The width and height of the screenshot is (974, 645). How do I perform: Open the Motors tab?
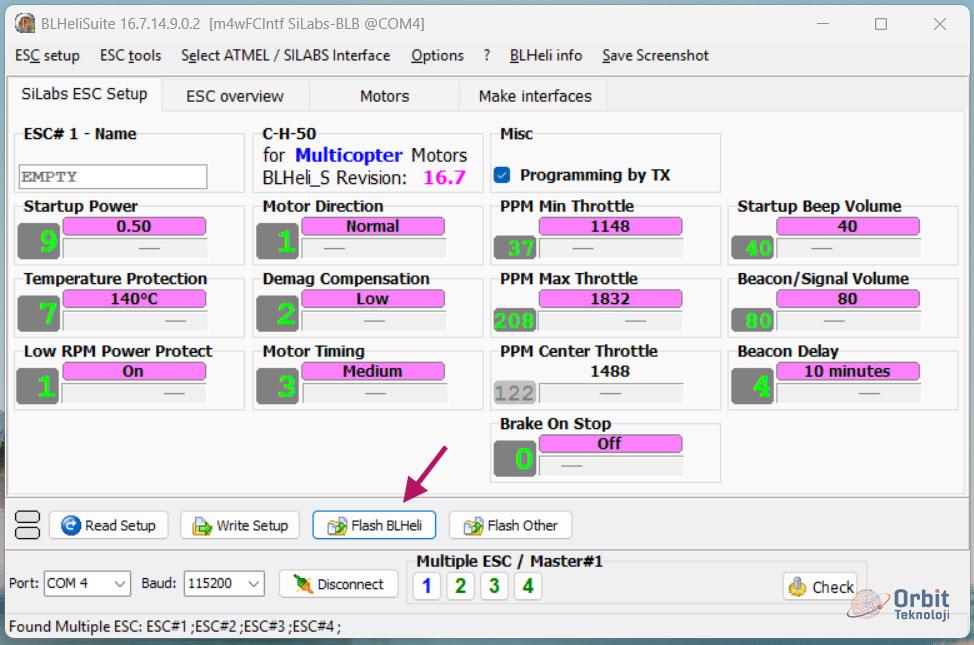coord(384,96)
